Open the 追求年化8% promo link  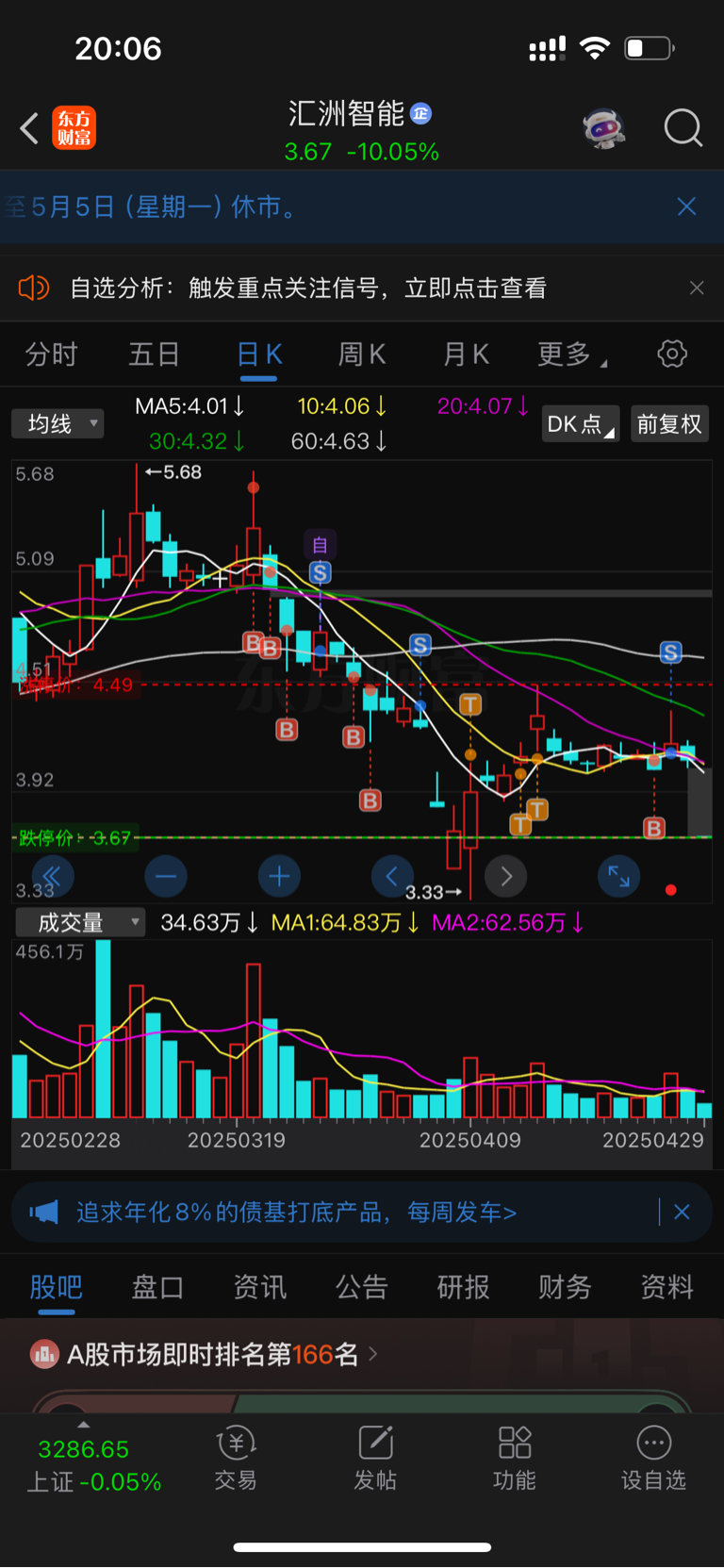pos(297,1213)
